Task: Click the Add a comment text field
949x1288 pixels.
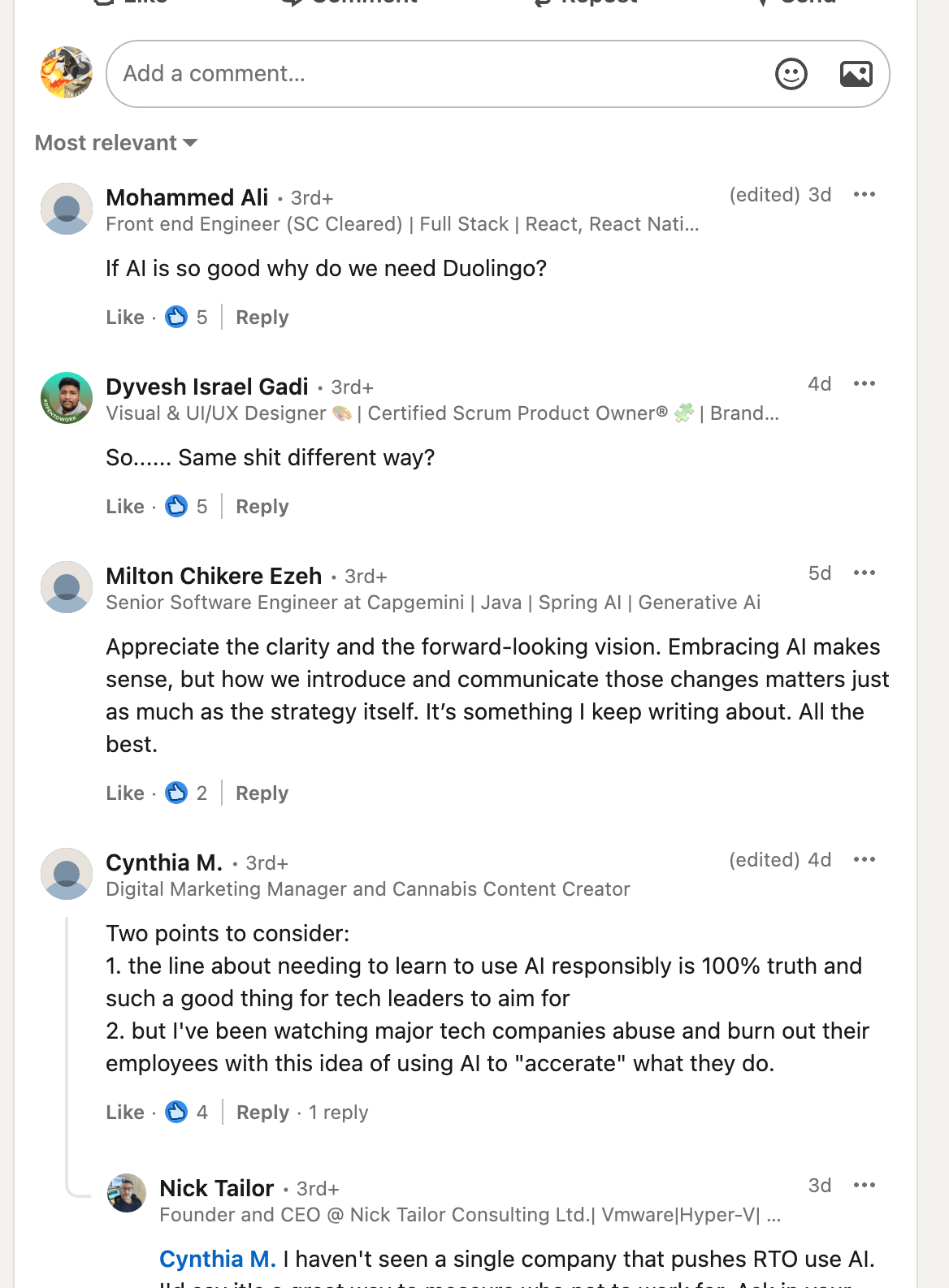Action: pos(439,74)
